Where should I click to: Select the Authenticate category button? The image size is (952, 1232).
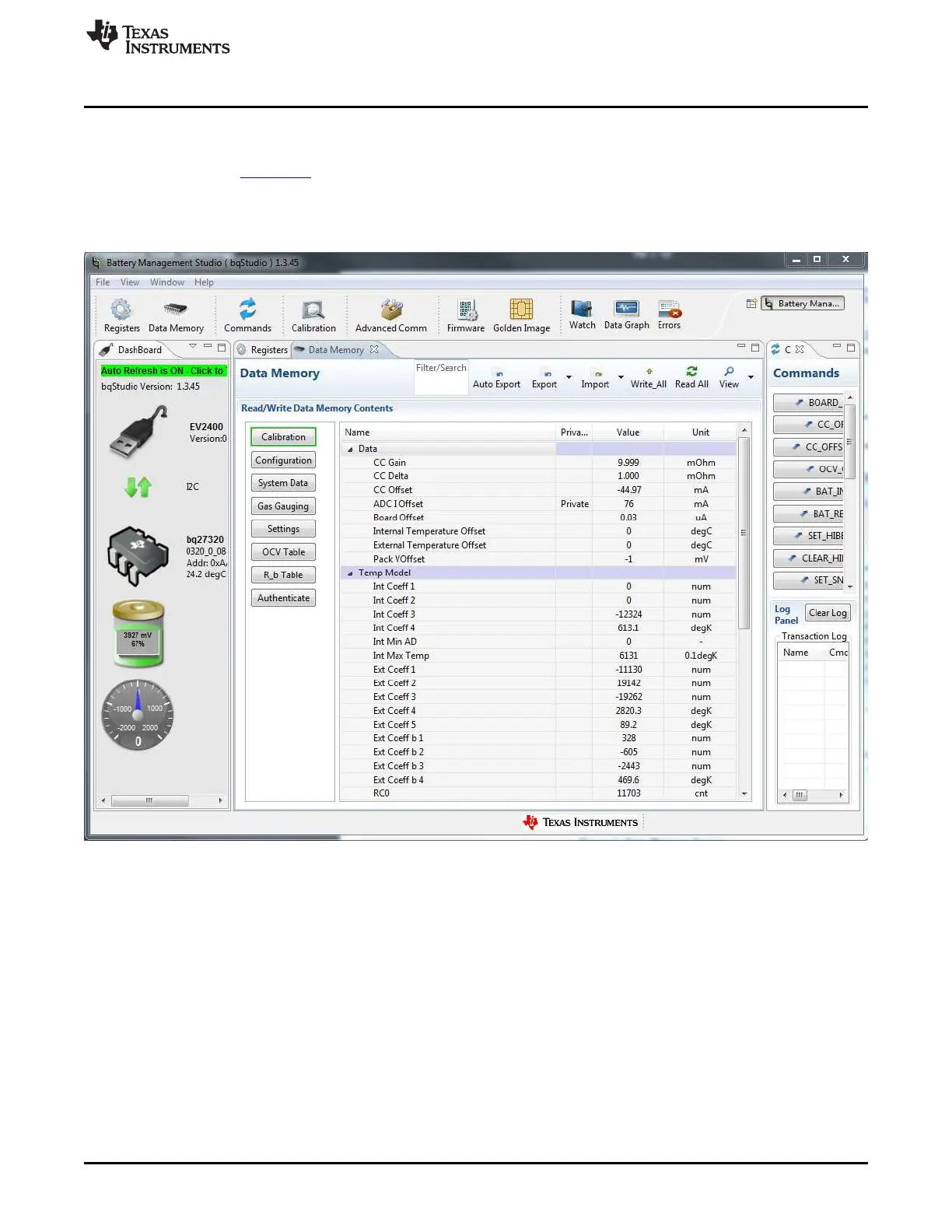(x=283, y=598)
